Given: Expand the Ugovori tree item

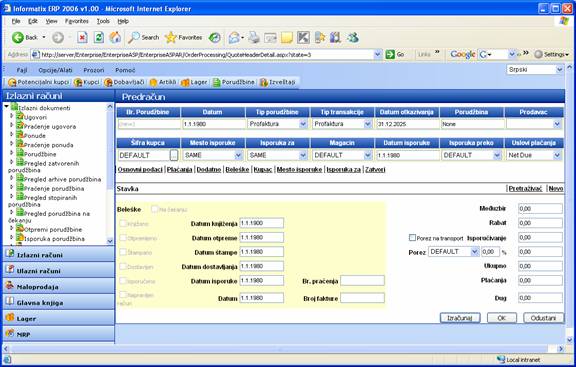Looking at the screenshot, I should (11, 116).
